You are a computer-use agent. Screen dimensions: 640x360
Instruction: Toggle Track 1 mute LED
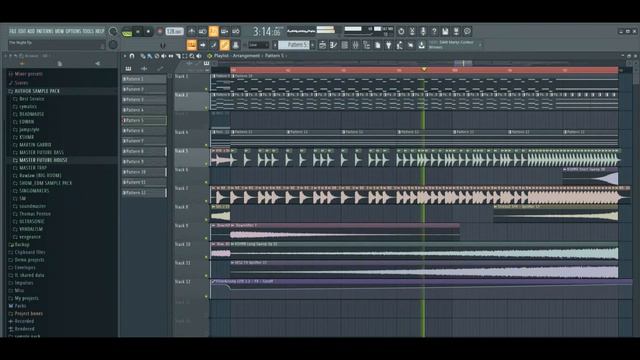206,89
